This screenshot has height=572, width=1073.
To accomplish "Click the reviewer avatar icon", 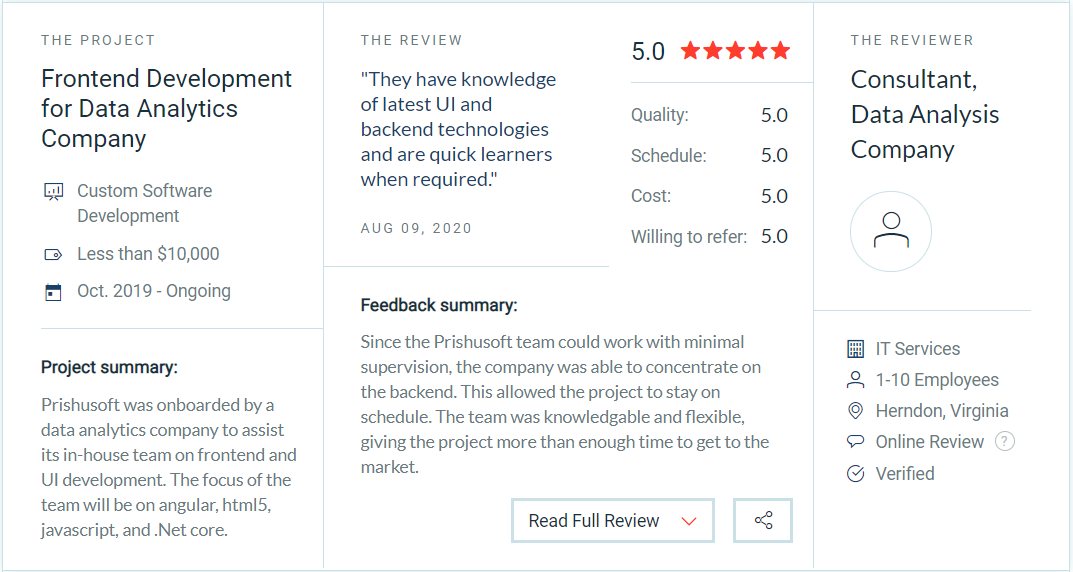I will (x=891, y=232).
